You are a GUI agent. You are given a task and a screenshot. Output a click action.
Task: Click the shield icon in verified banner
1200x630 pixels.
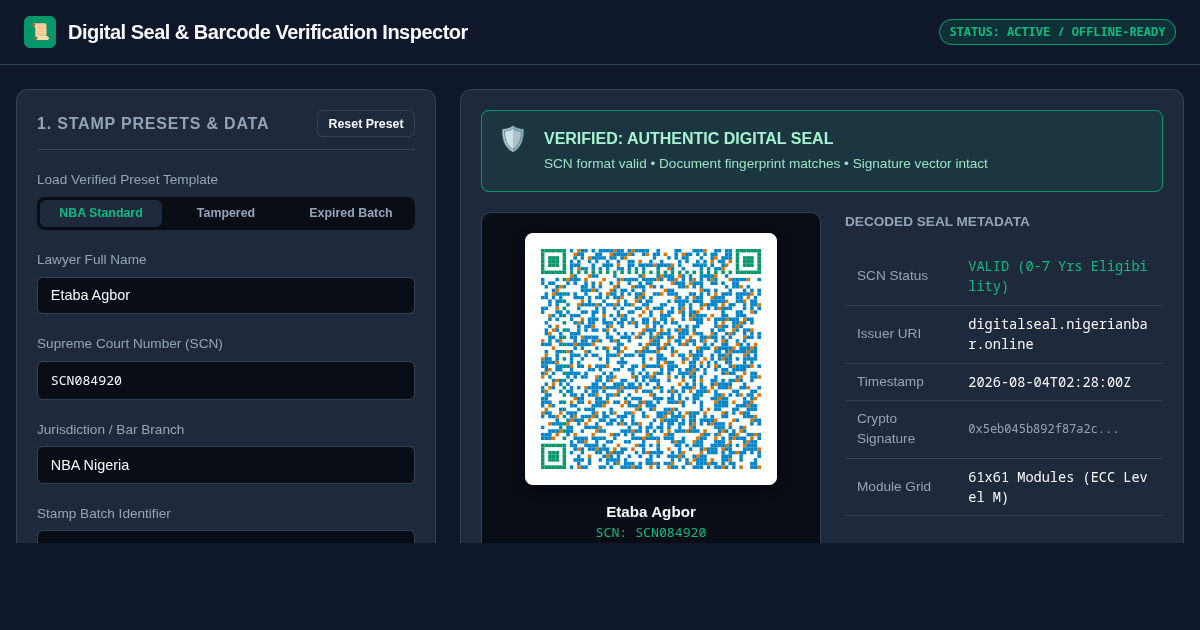pos(513,139)
